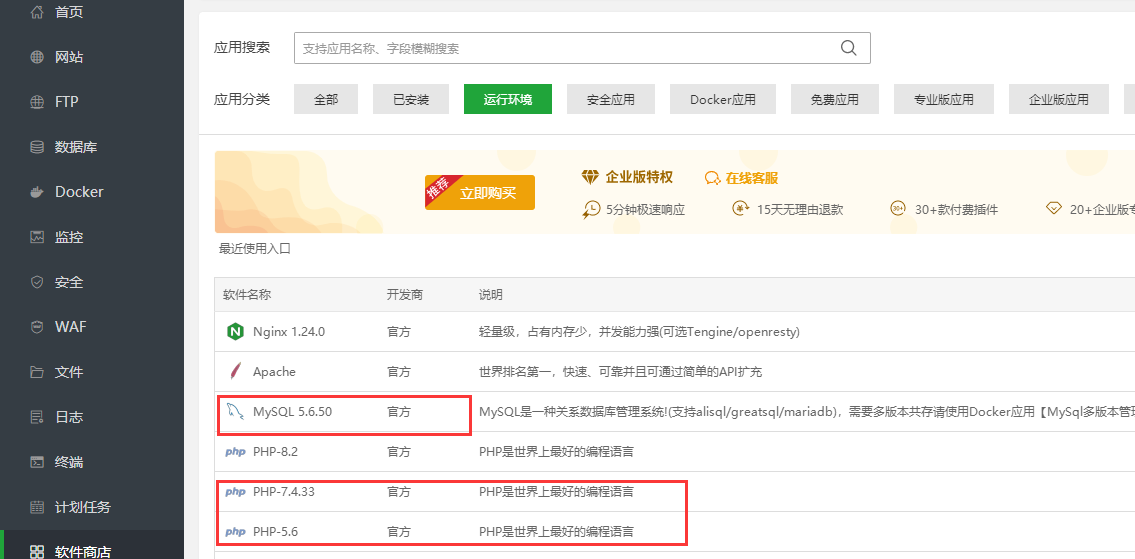Image resolution: width=1135 pixels, height=559 pixels.
Task: Click the database icon beside 数据库
Action: pyautogui.click(x=37, y=147)
